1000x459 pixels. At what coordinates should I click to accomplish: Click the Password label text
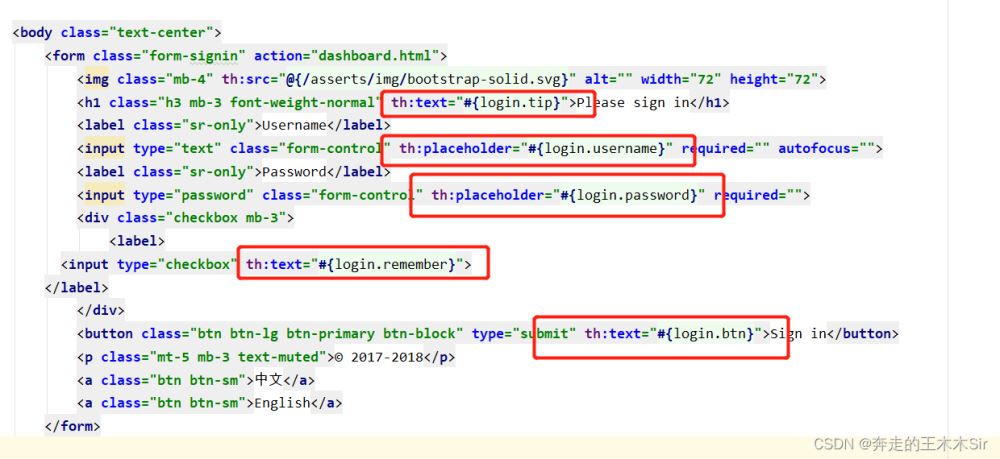[293, 172]
